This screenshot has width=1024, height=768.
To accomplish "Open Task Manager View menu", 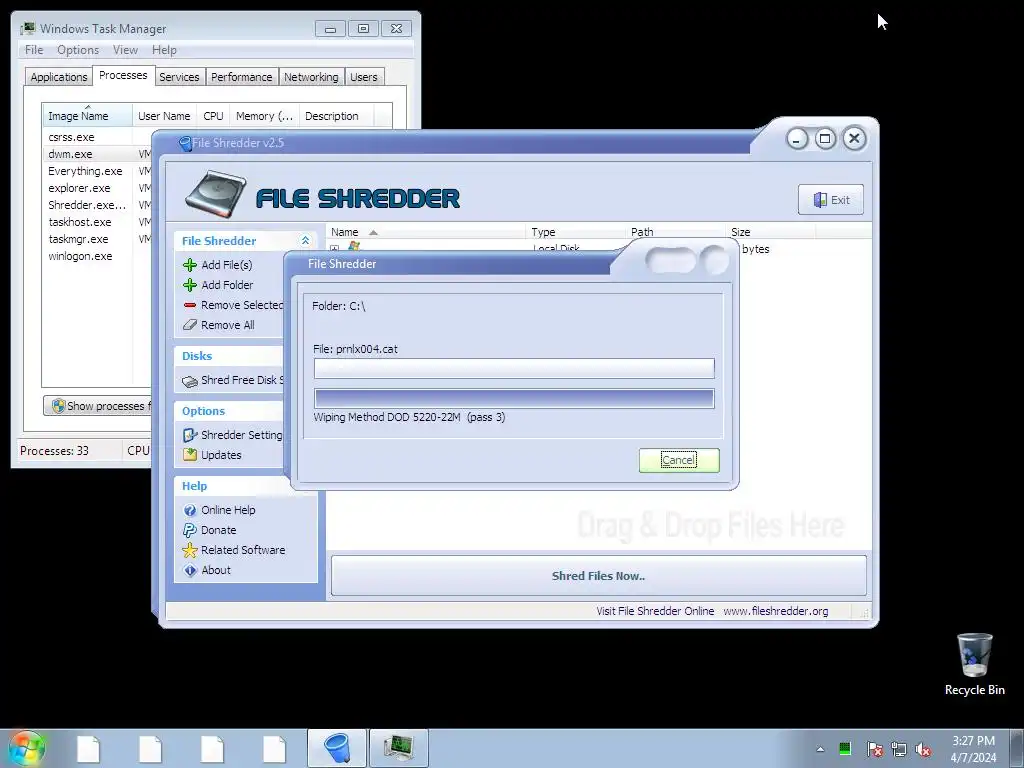I will pos(125,50).
